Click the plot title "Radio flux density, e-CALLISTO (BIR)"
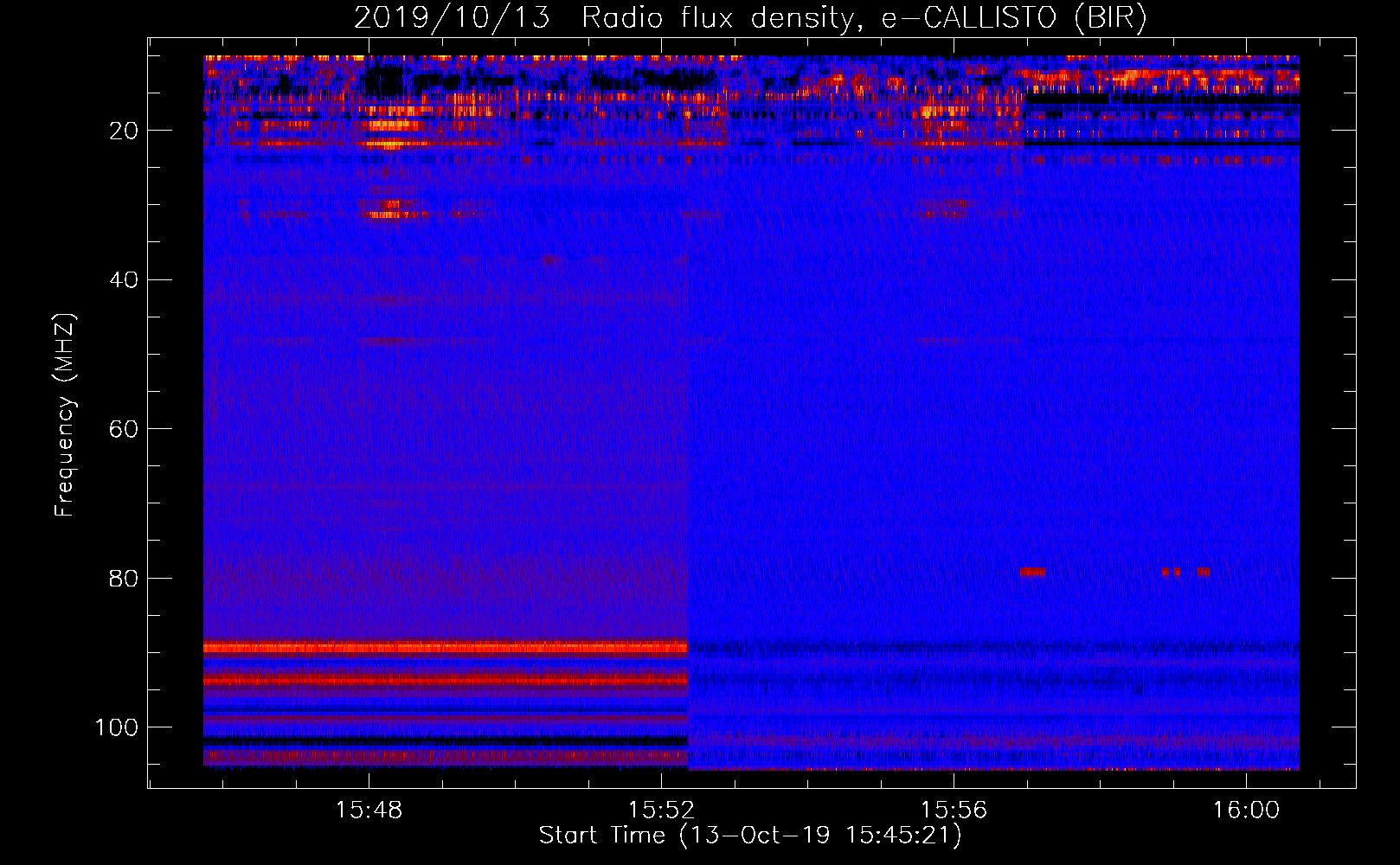Image resolution: width=1400 pixels, height=865 pixels. 864,18
